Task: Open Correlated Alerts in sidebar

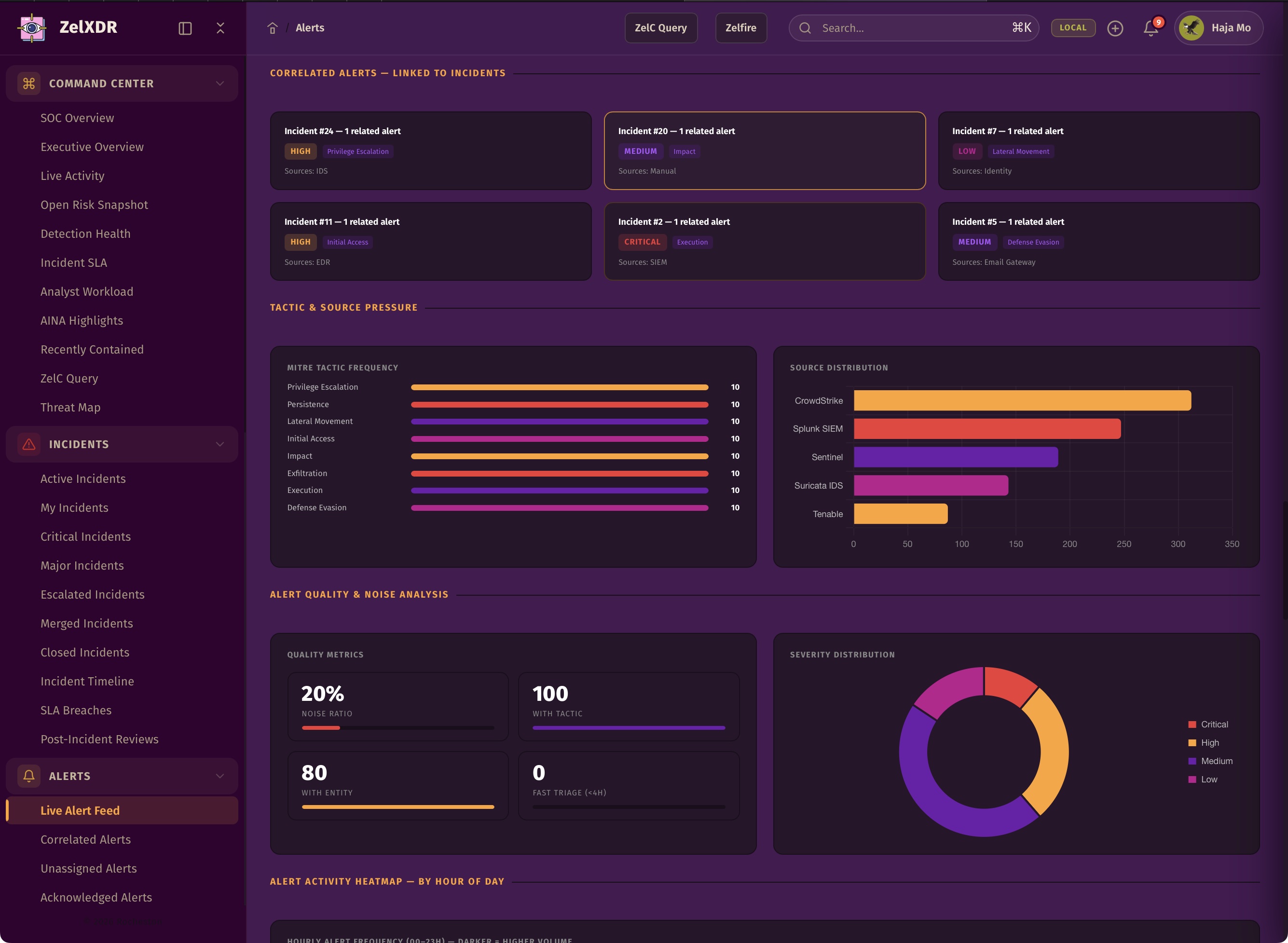Action: (86, 839)
